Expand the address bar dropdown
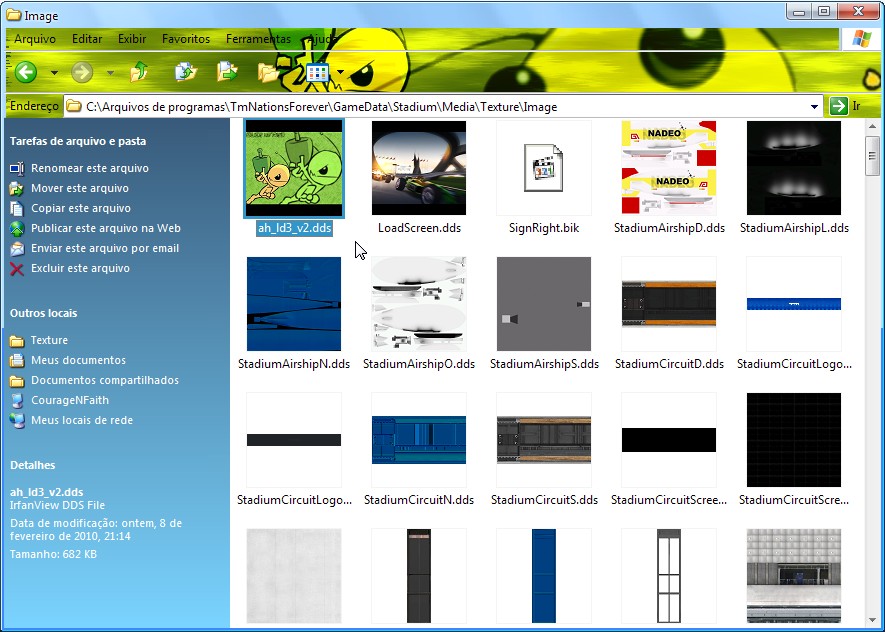885x632 pixels. click(x=814, y=106)
